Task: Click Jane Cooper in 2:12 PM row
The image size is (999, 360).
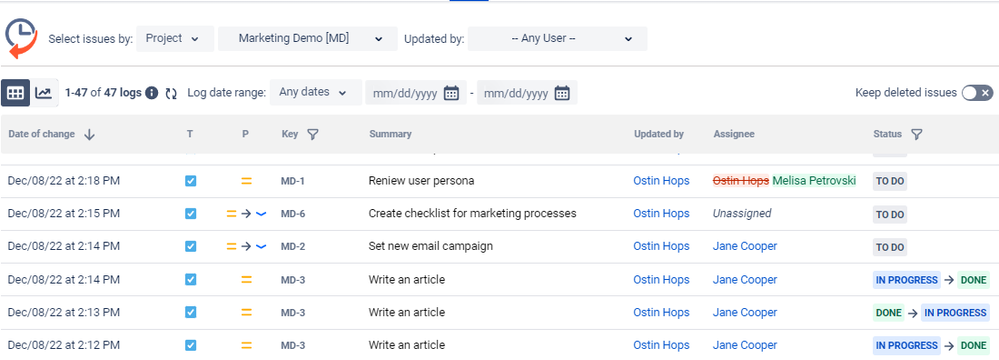Action: tap(745, 345)
